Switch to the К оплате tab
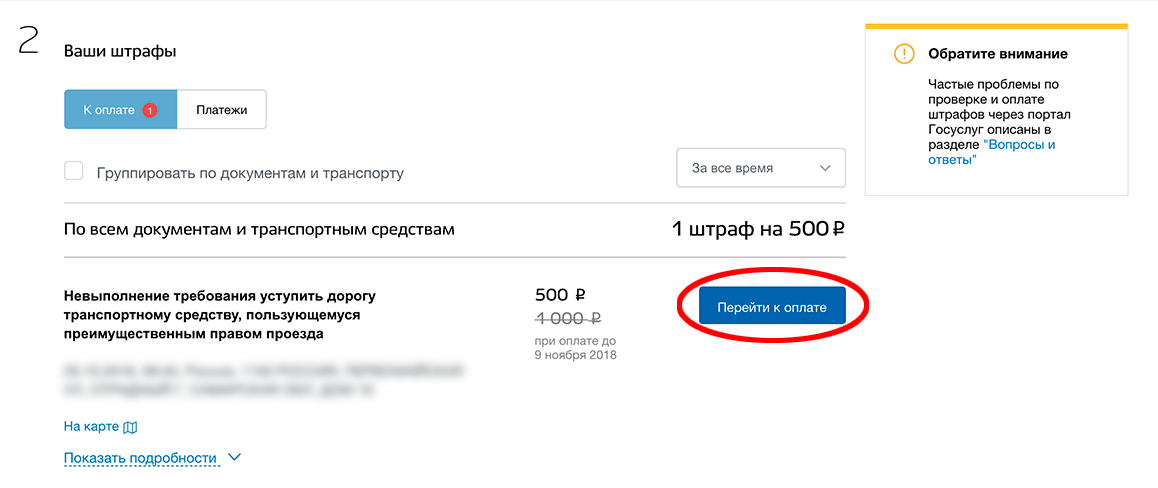 point(121,110)
